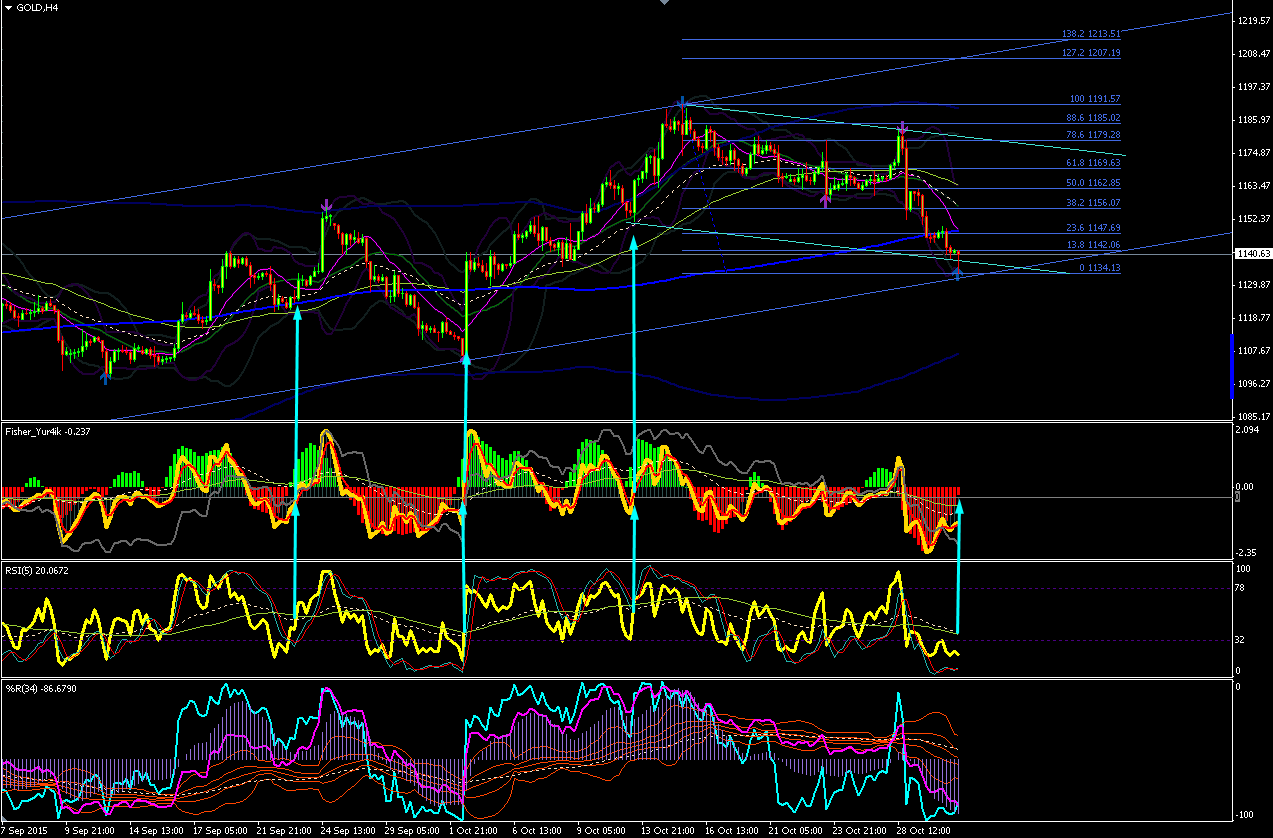
Task: Click the -100 value on %R scale
Action: pos(1246,814)
